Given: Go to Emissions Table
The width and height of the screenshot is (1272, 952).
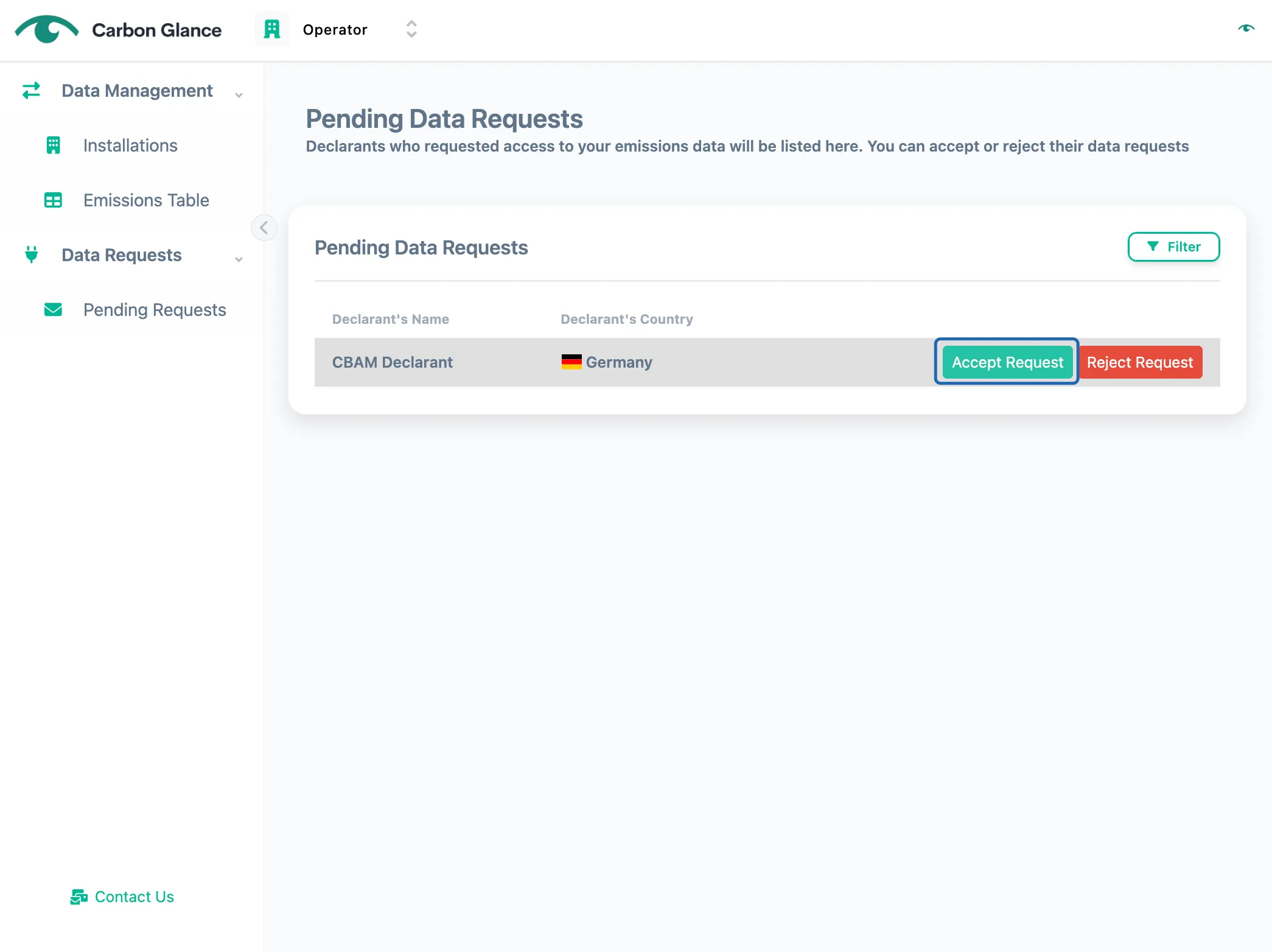Looking at the screenshot, I should point(146,200).
